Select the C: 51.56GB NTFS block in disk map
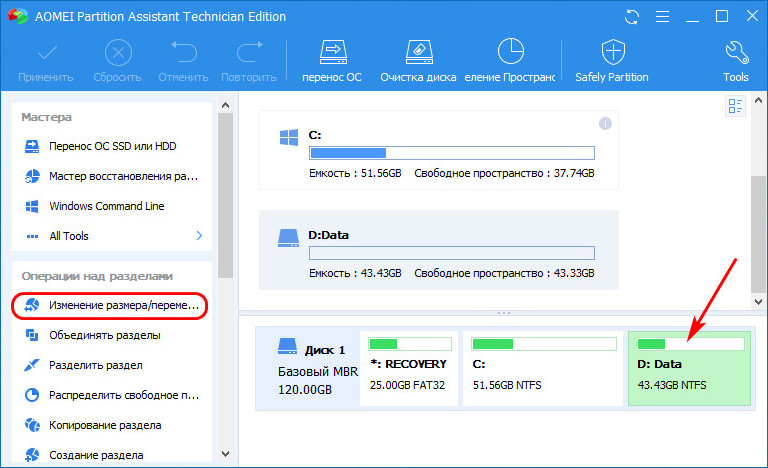The height and width of the screenshot is (468, 768). [x=543, y=369]
